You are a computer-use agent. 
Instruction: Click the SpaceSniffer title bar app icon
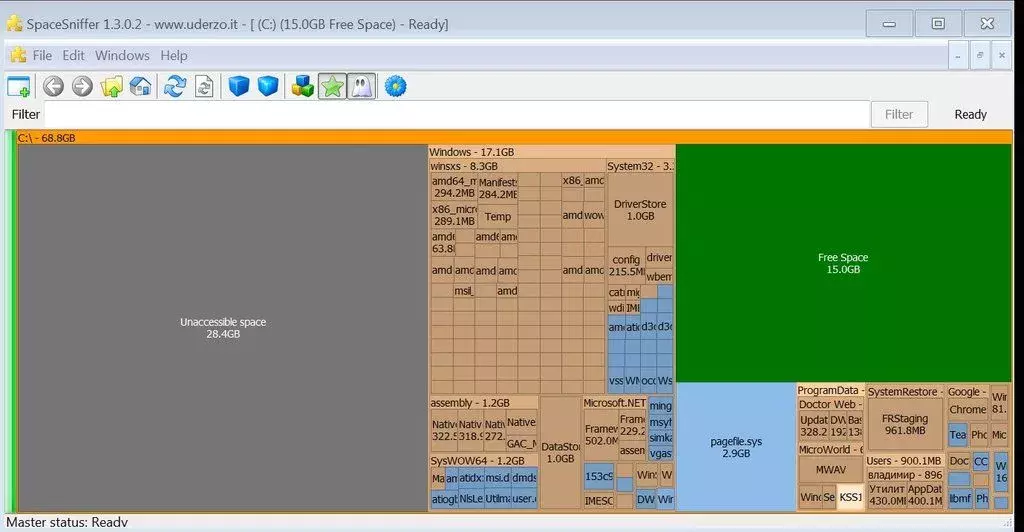[14, 24]
